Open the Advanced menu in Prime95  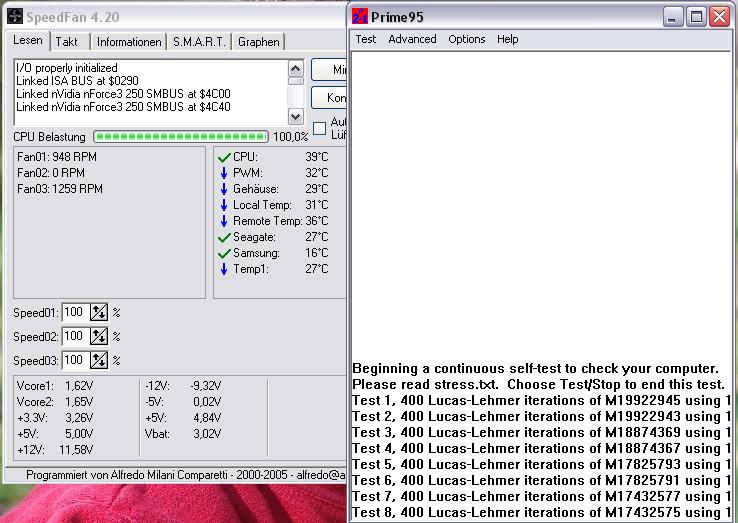point(412,39)
